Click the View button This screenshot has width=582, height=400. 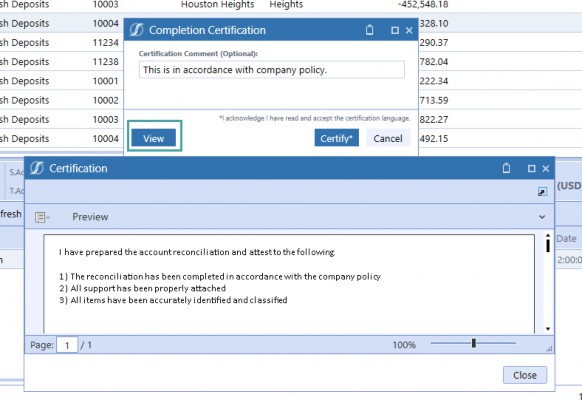coord(154,138)
